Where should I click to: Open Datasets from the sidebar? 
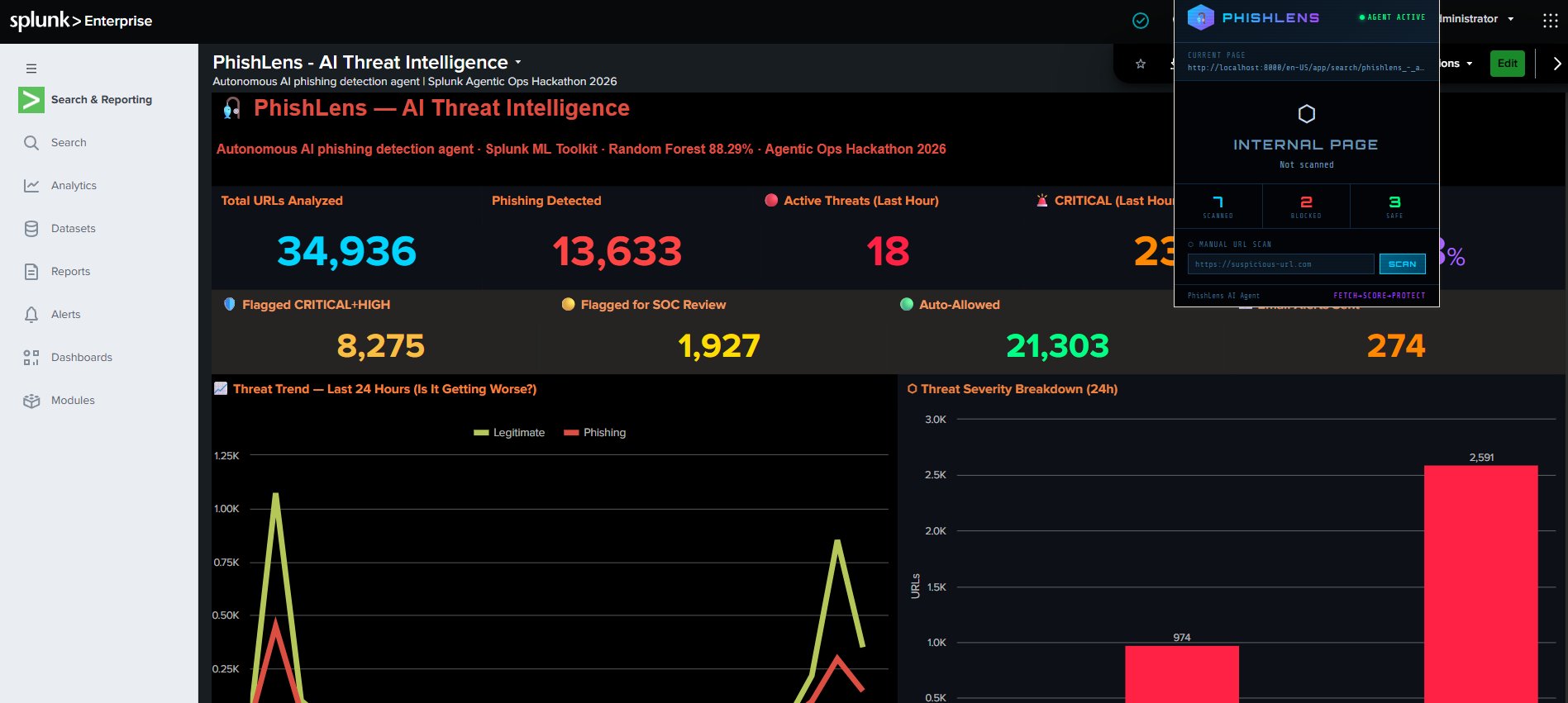click(x=73, y=229)
